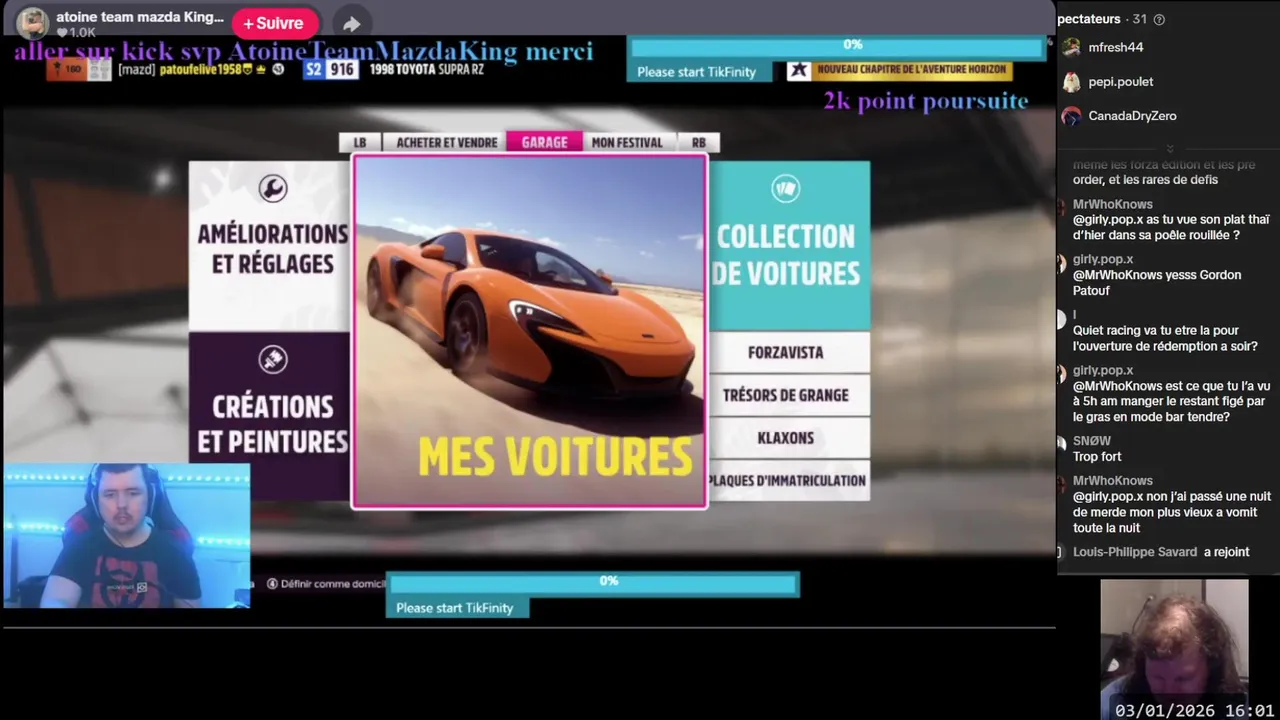Open Améliorations et Réglages tile
Viewport: 1280px width, 720px height.
pos(270,246)
